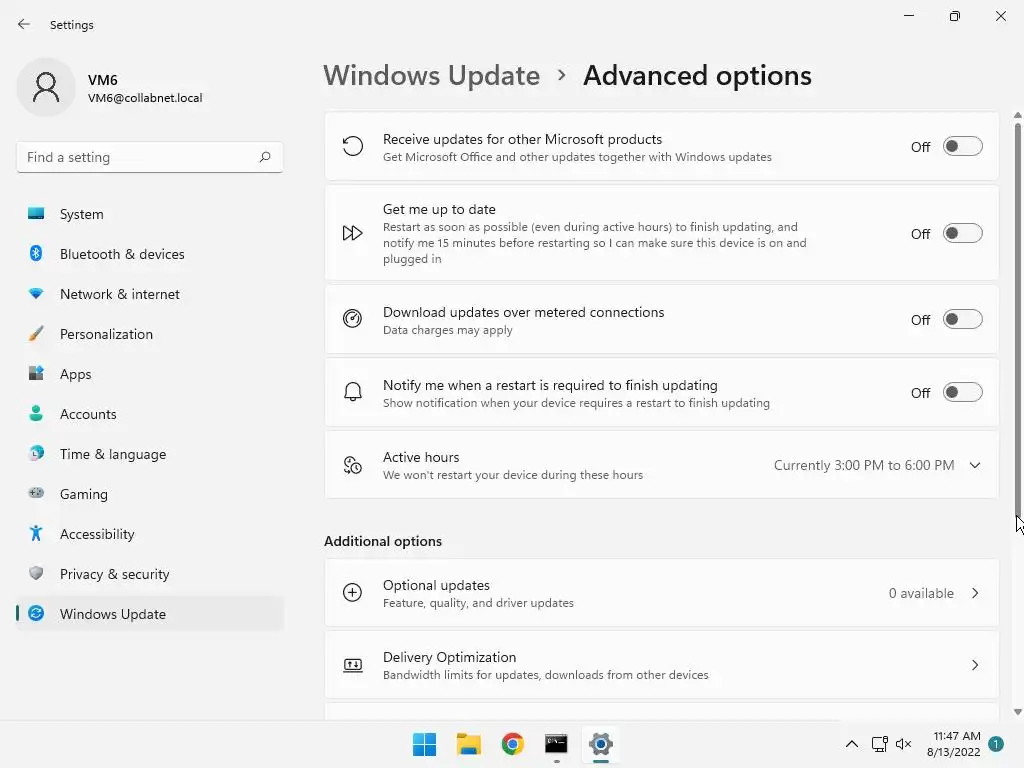The image size is (1024, 768).
Task: Click the network icon in system tray
Action: coord(879,744)
